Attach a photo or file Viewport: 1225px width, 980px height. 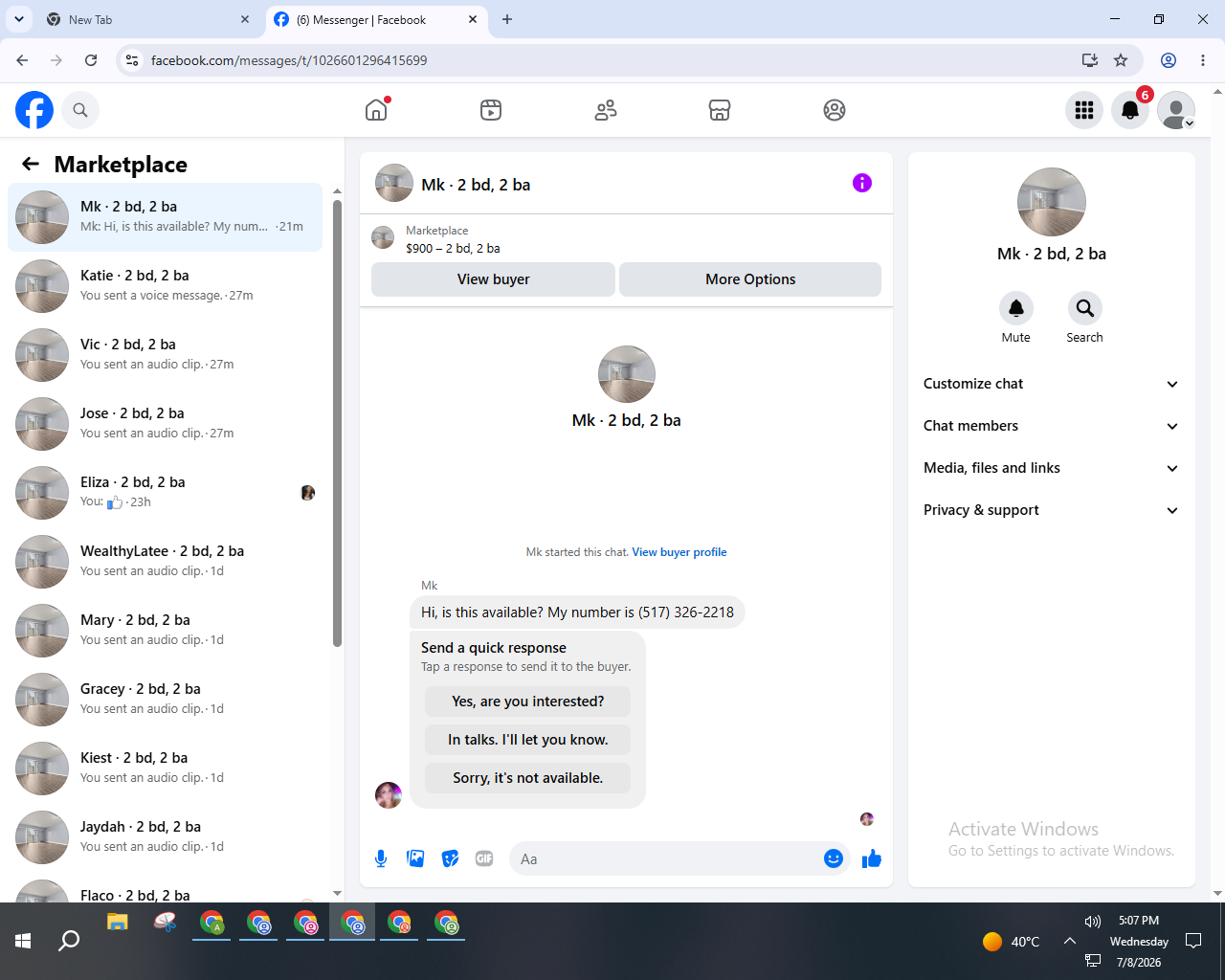pyautogui.click(x=415, y=858)
